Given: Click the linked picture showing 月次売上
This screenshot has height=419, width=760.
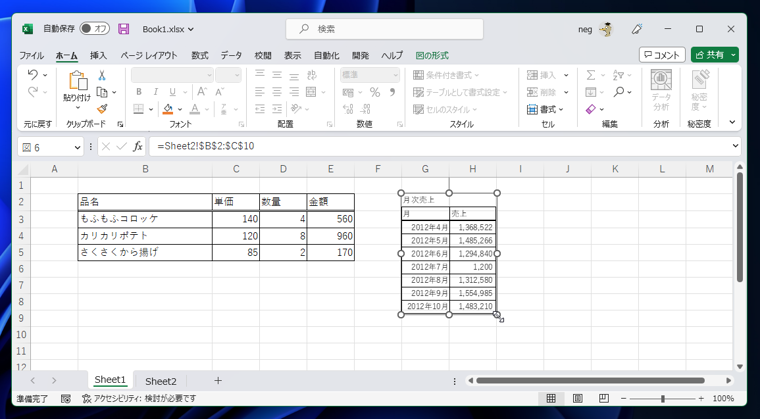Looking at the screenshot, I should pyautogui.click(x=449, y=254).
